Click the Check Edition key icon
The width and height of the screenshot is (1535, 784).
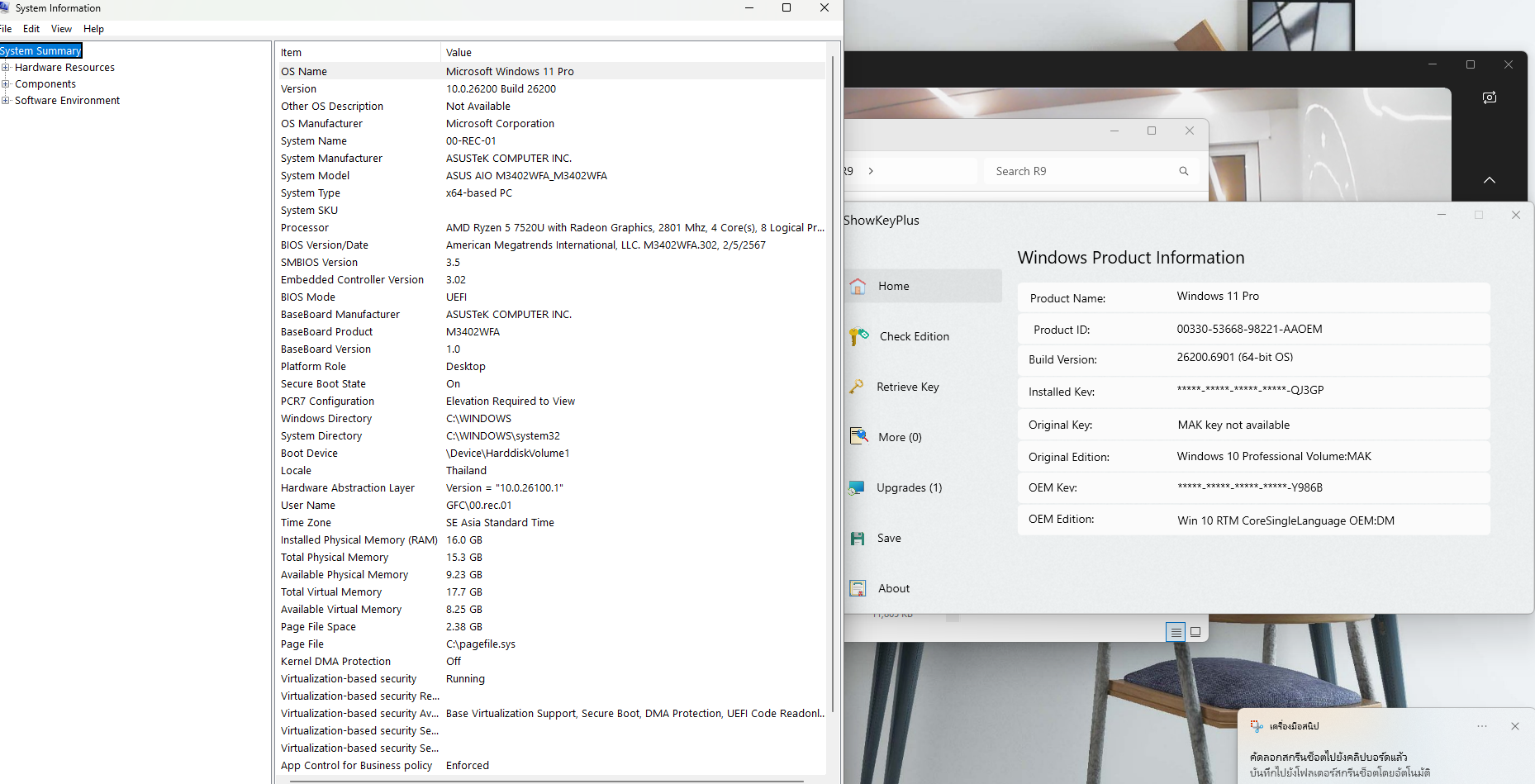pos(859,336)
